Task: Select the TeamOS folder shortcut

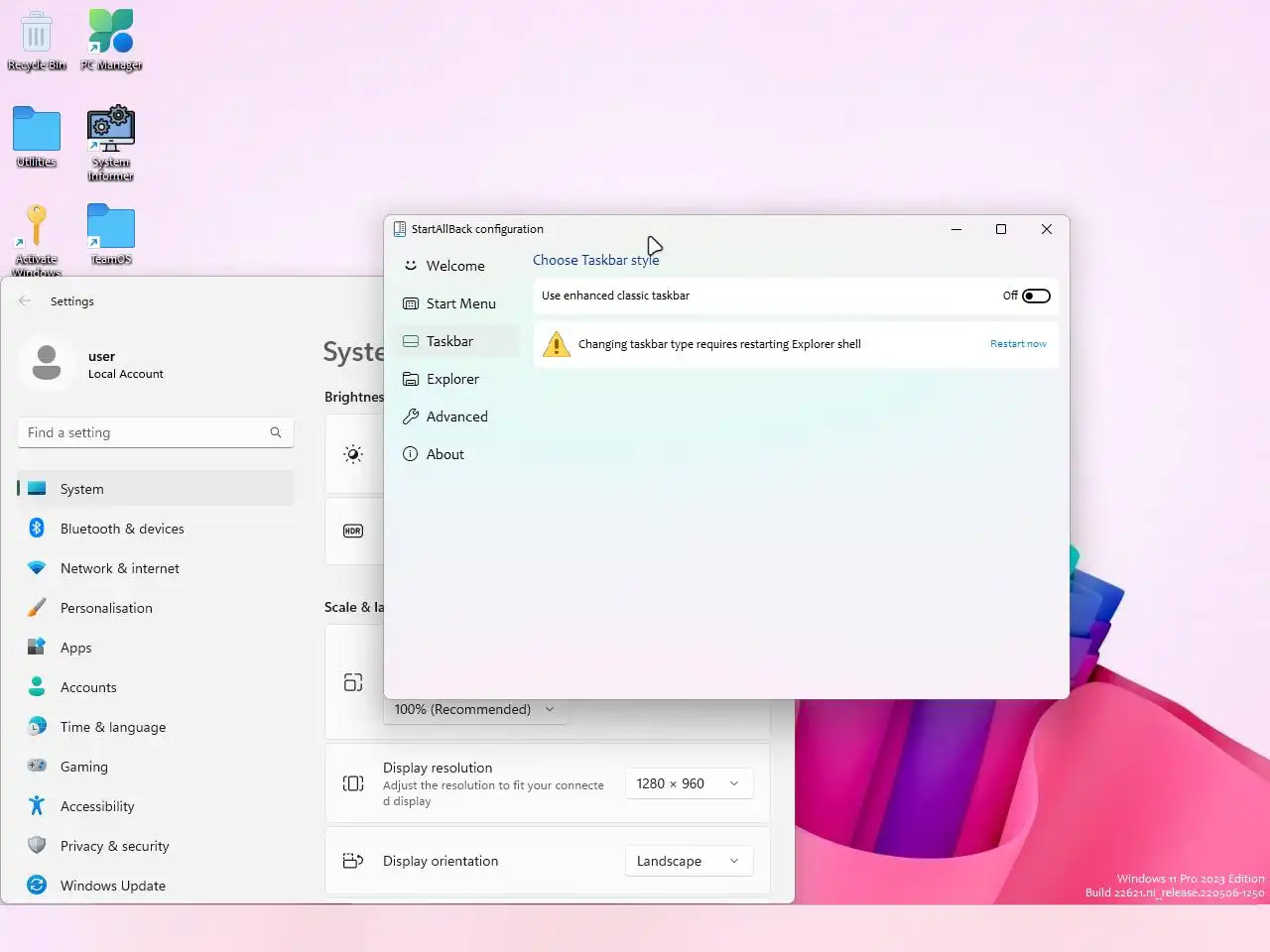Action: [x=111, y=234]
